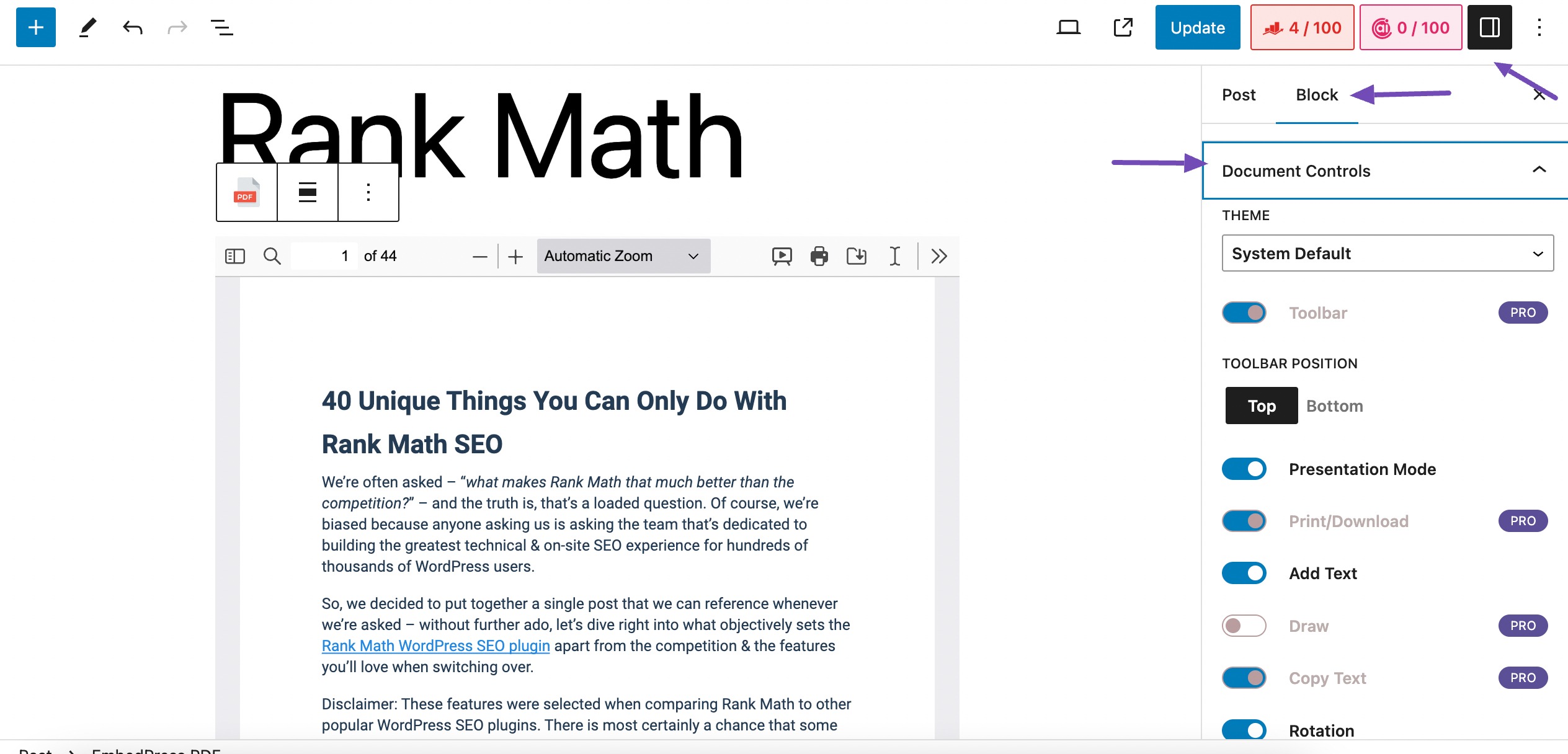This screenshot has height=754, width=1568.
Task: Toggle the Add Text switch
Action: click(x=1244, y=573)
